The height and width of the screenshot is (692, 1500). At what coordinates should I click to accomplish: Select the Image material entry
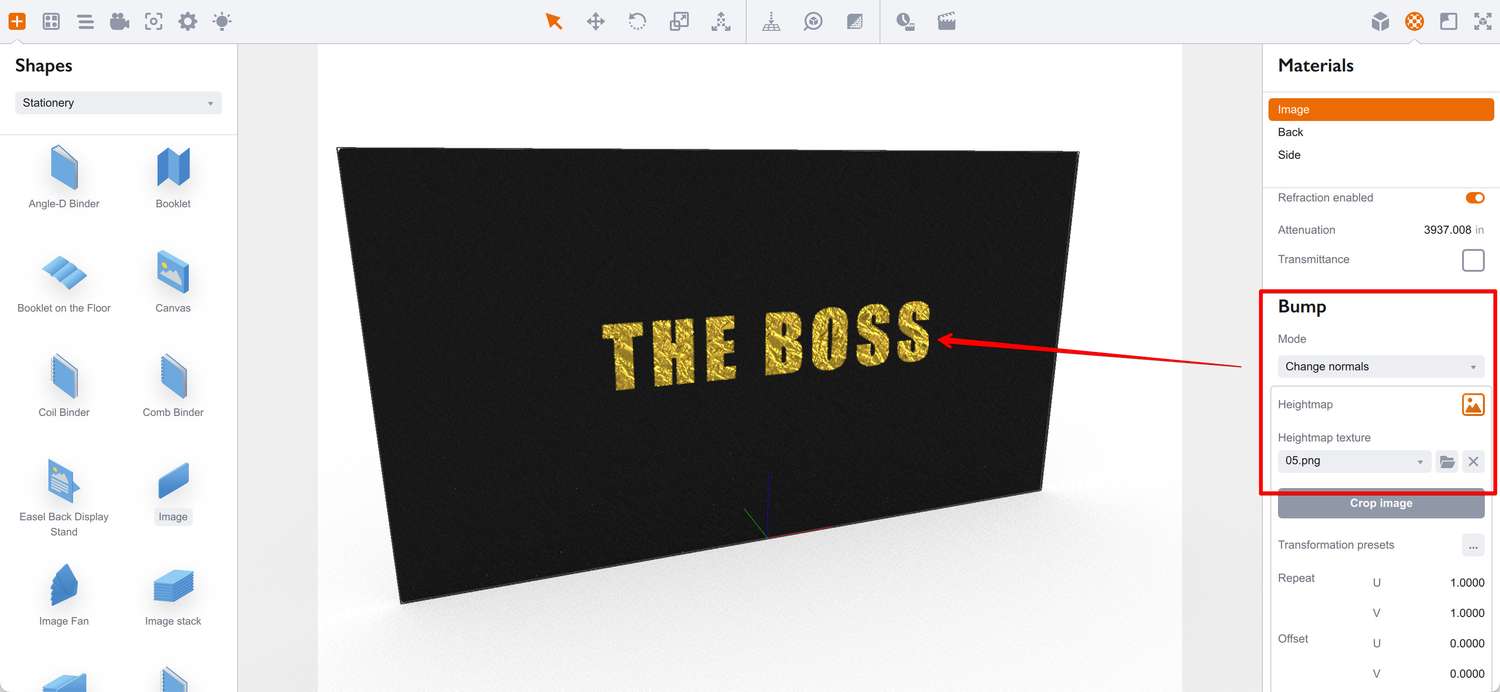pos(1381,110)
